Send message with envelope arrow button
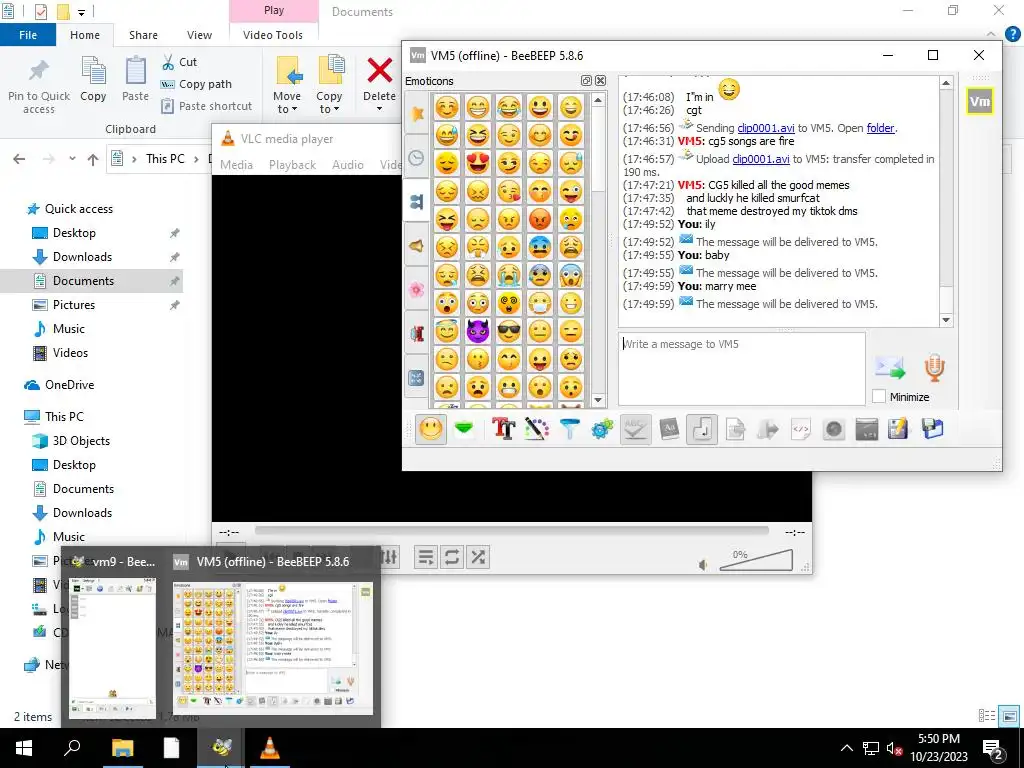1024x768 pixels. tap(890, 368)
